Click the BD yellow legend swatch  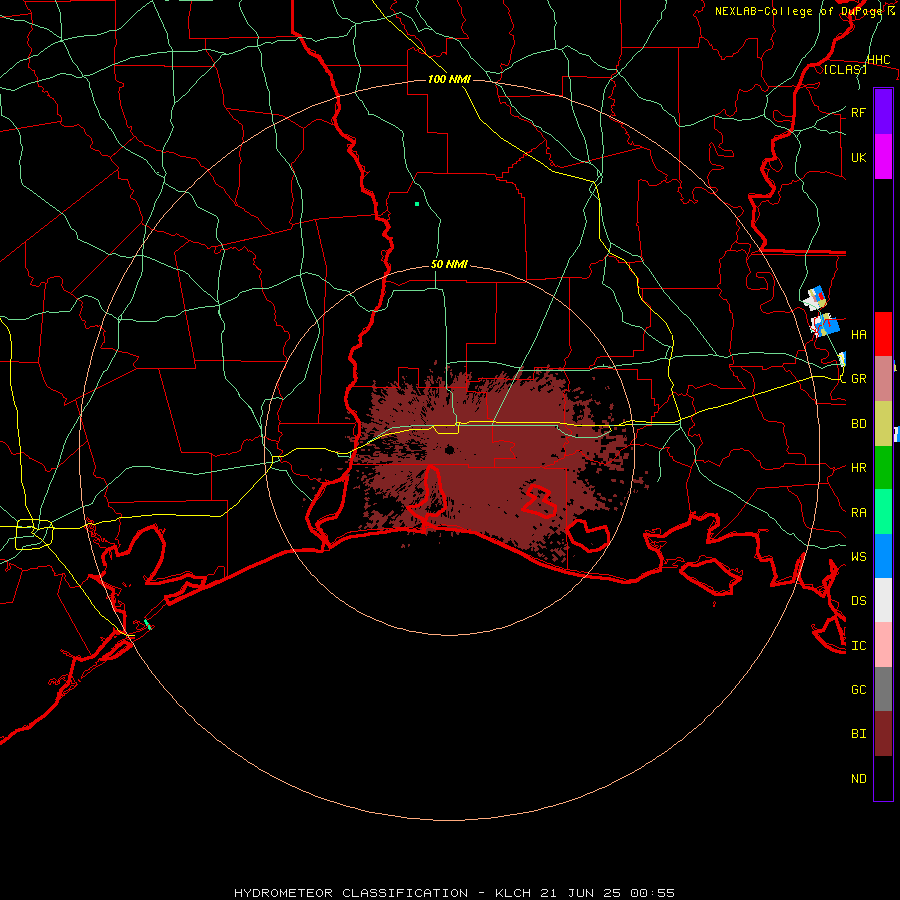click(883, 424)
